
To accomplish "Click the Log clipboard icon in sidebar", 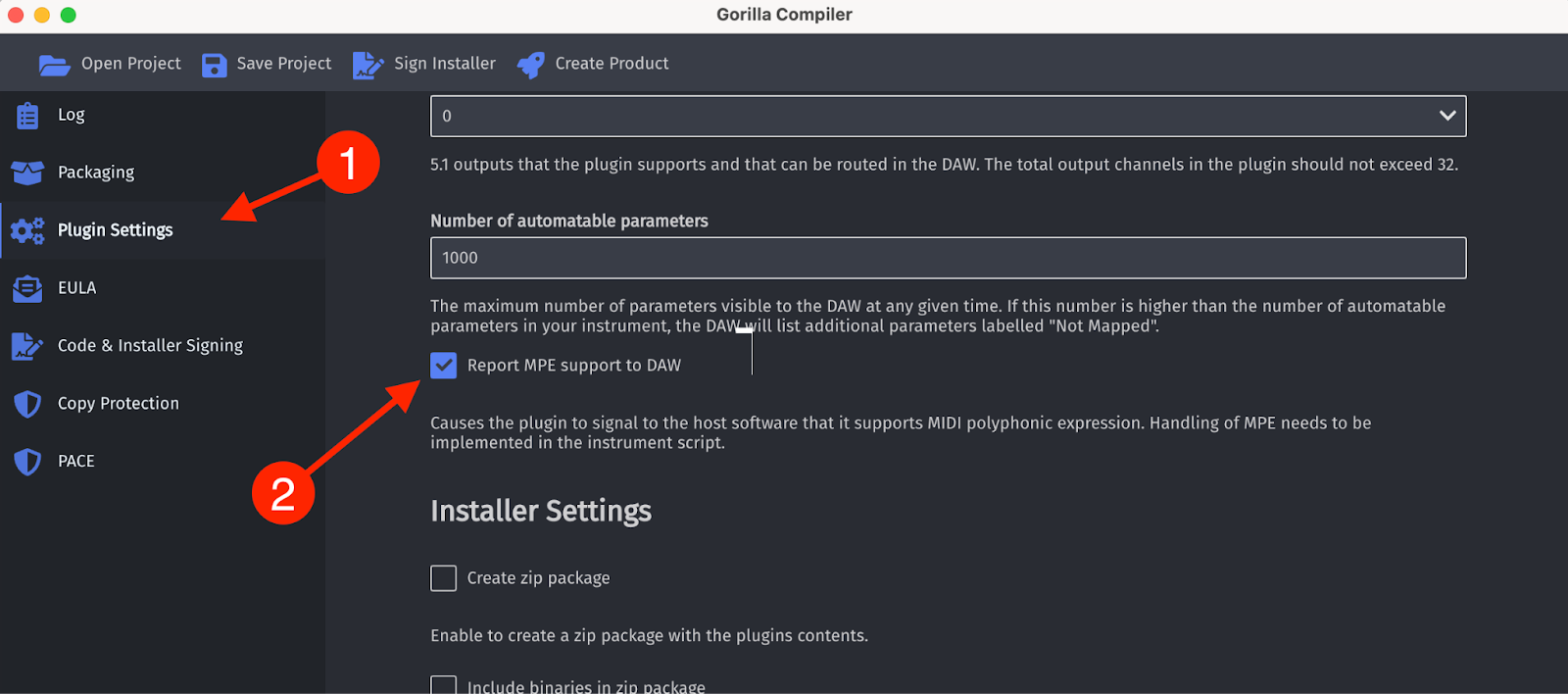I will [27, 116].
